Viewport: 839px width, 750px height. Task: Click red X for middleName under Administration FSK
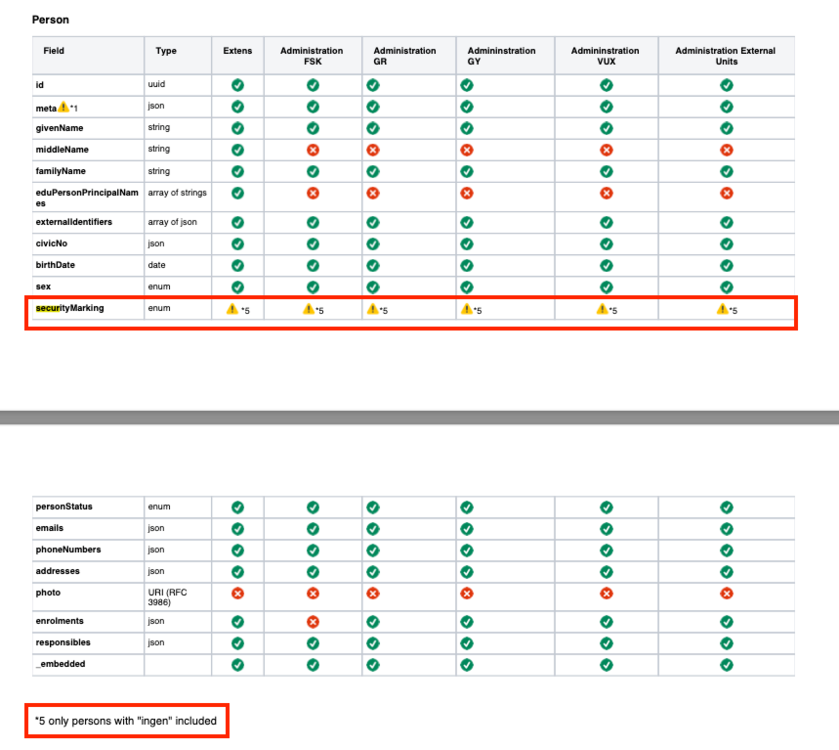pos(312,150)
